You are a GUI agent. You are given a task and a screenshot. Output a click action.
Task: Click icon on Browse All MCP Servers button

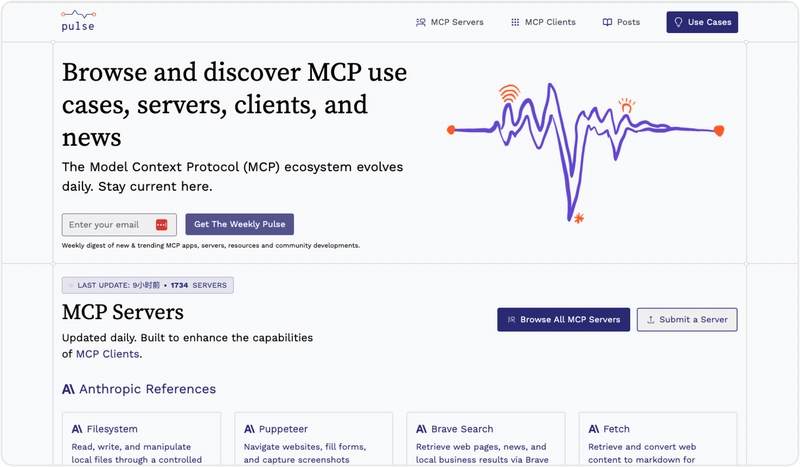coord(511,320)
